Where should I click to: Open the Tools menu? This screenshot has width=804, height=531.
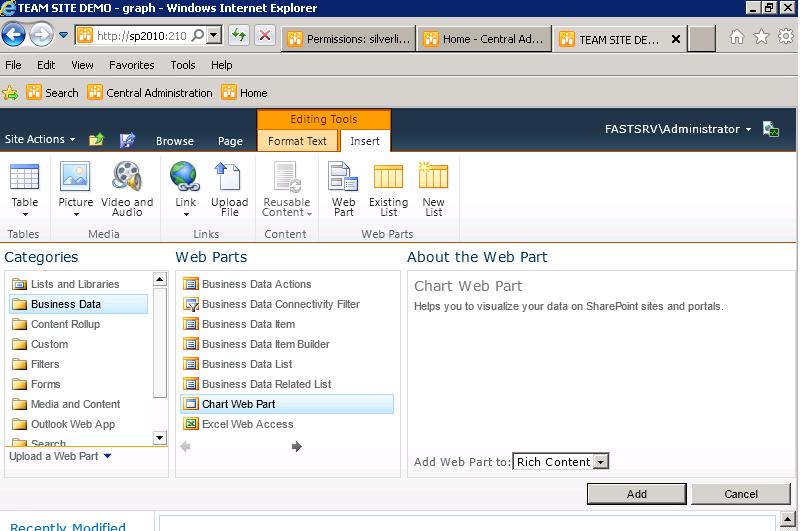pyautogui.click(x=183, y=65)
